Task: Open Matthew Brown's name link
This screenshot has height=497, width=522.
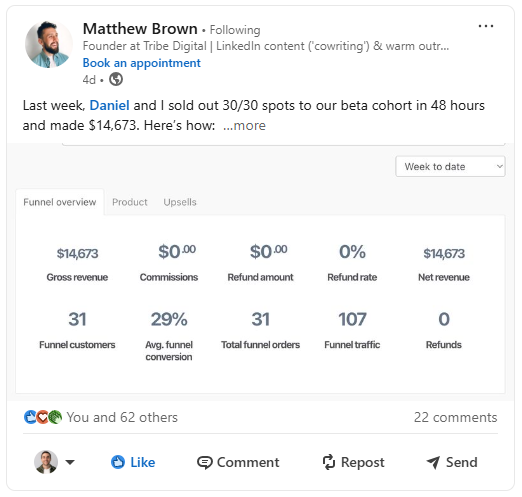Action: coord(140,29)
